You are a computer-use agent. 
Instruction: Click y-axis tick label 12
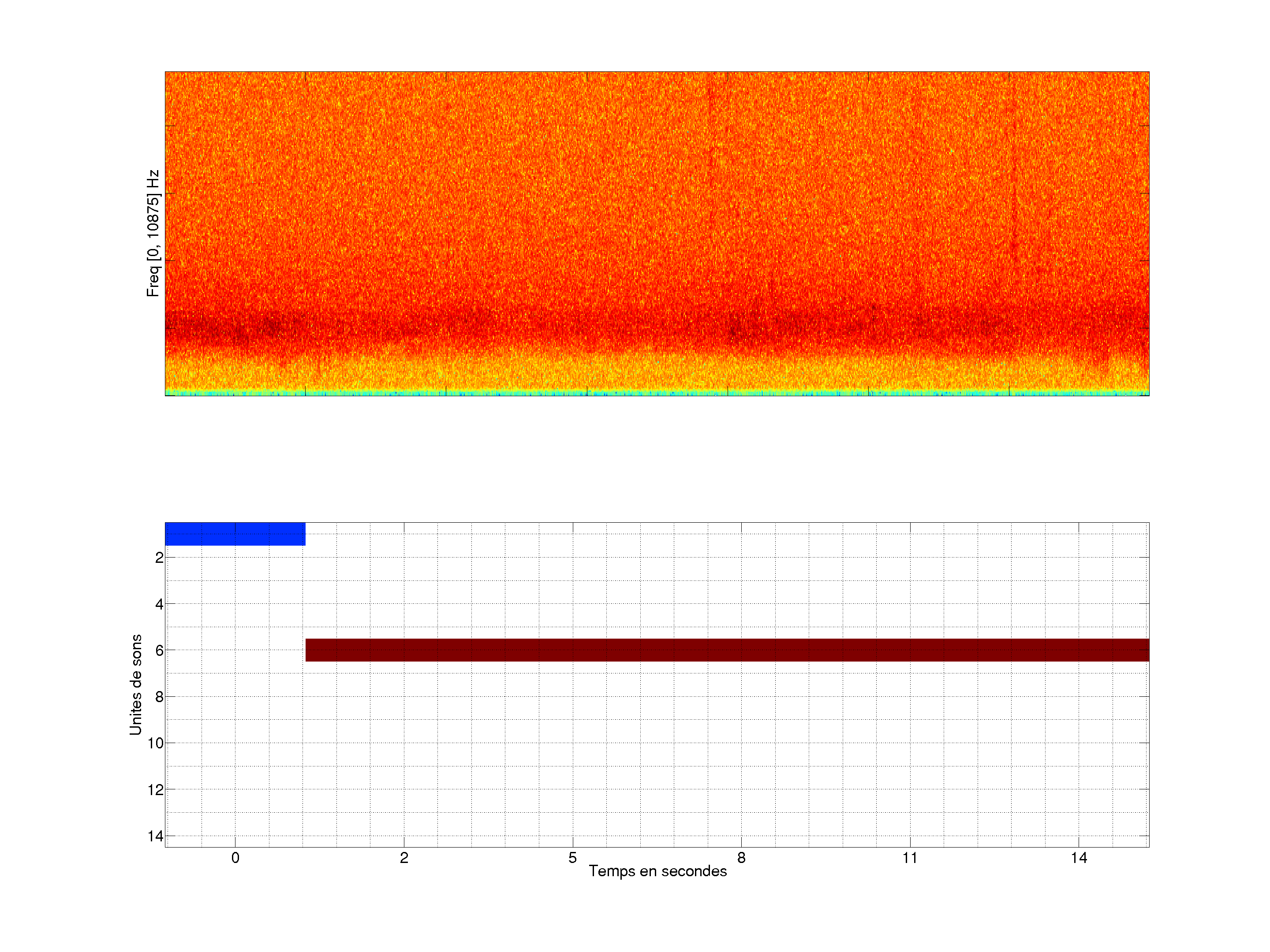156,790
